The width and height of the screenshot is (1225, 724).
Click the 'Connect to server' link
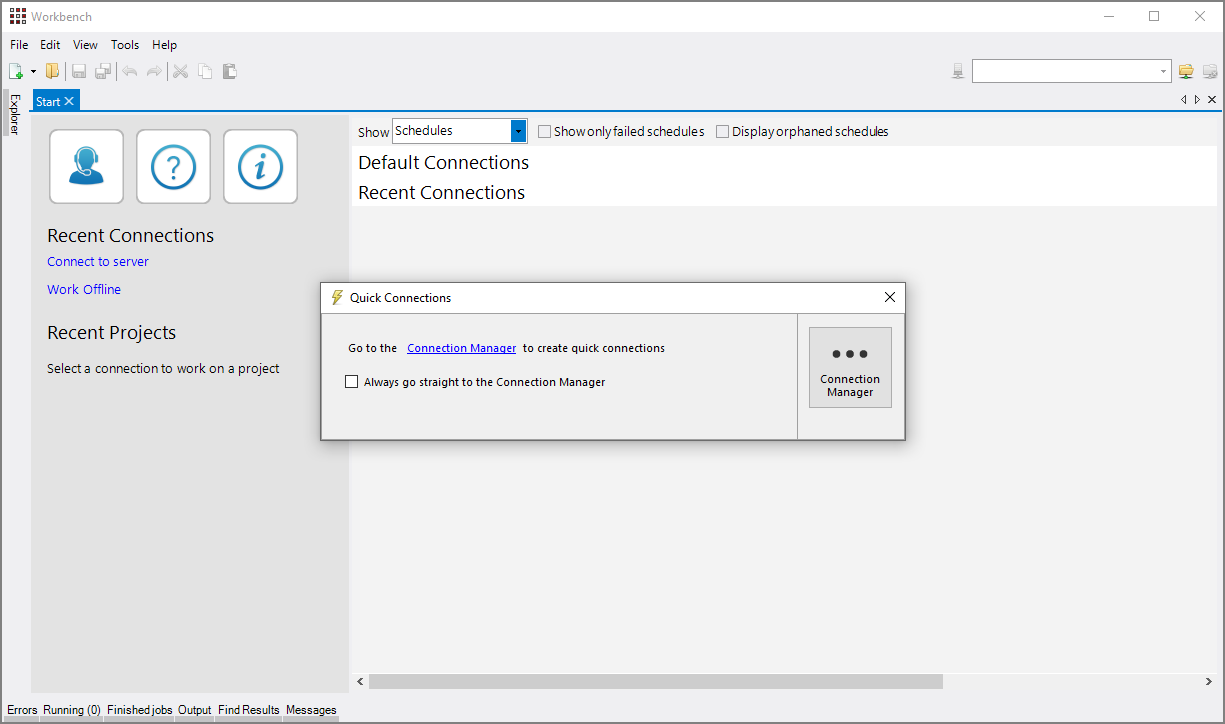tap(98, 262)
